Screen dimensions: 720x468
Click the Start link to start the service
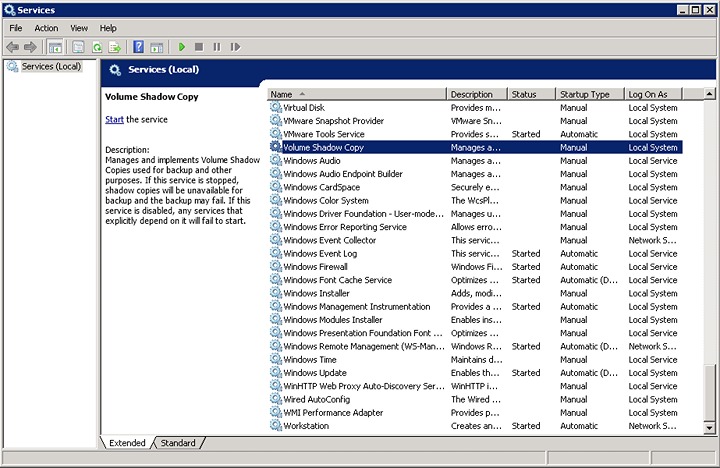[114, 120]
